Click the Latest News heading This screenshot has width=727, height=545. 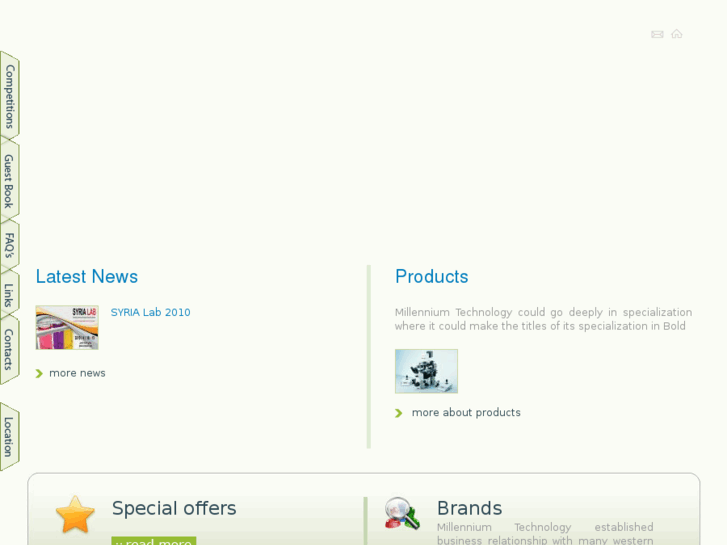point(87,276)
